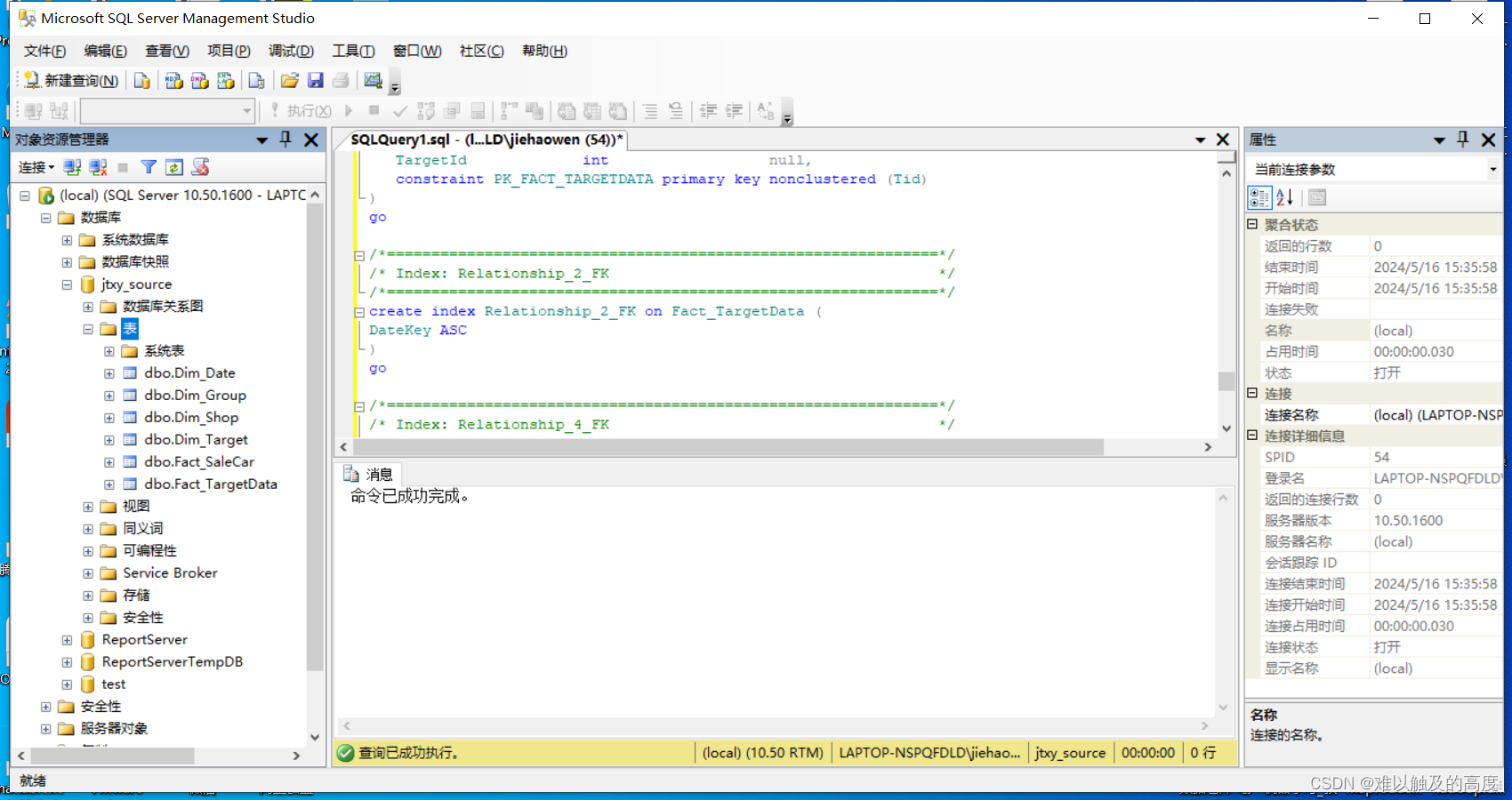This screenshot has width=1512, height=800.
Task: Collapse the 连接详细信息 property group
Action: (x=1252, y=436)
